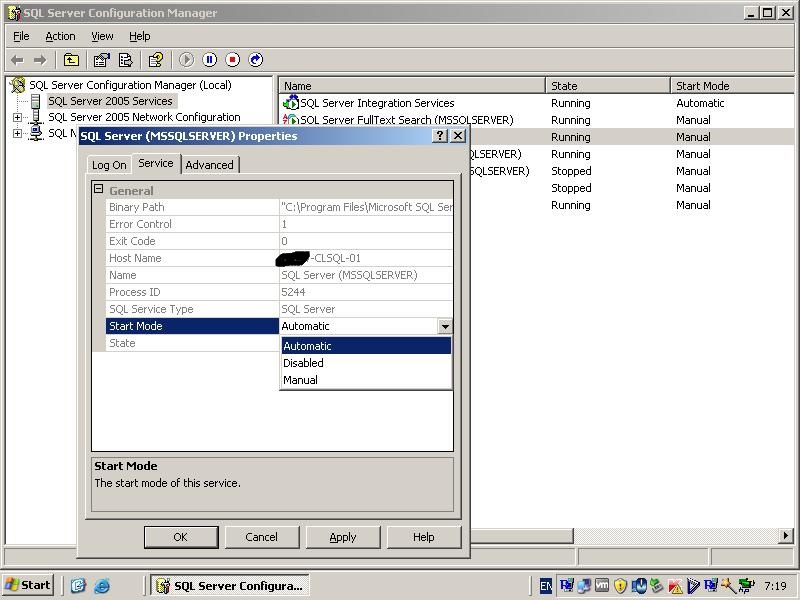
Task: Open the Properties toolbar icon
Action: [102, 60]
